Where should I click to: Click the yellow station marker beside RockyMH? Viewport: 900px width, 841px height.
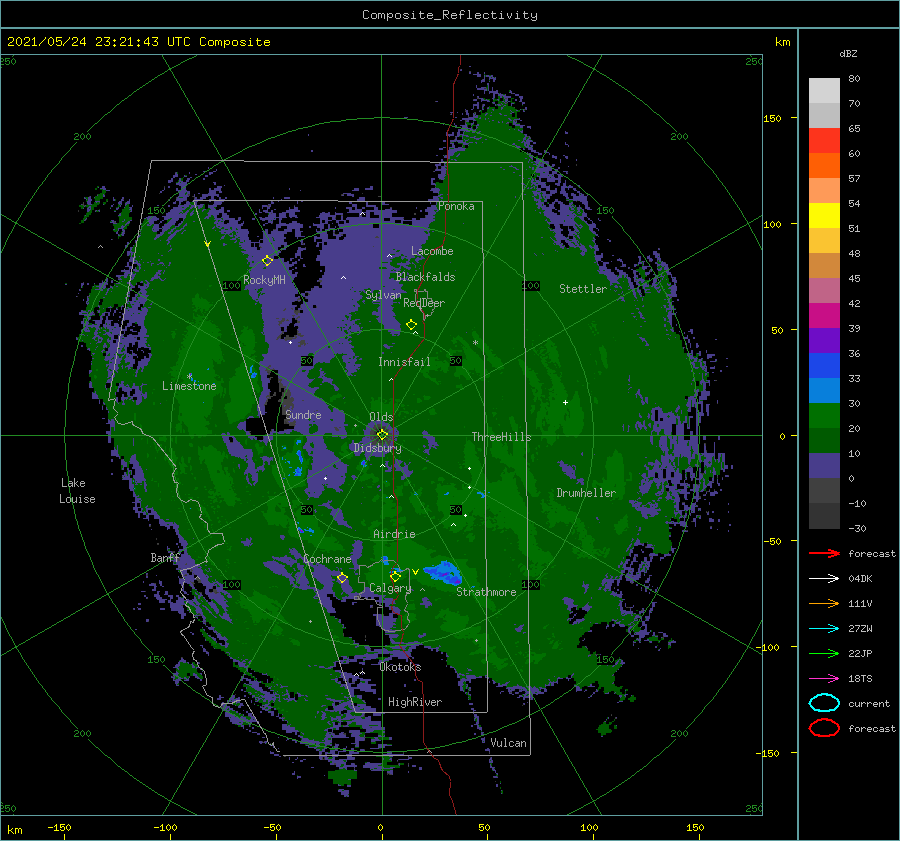click(267, 261)
